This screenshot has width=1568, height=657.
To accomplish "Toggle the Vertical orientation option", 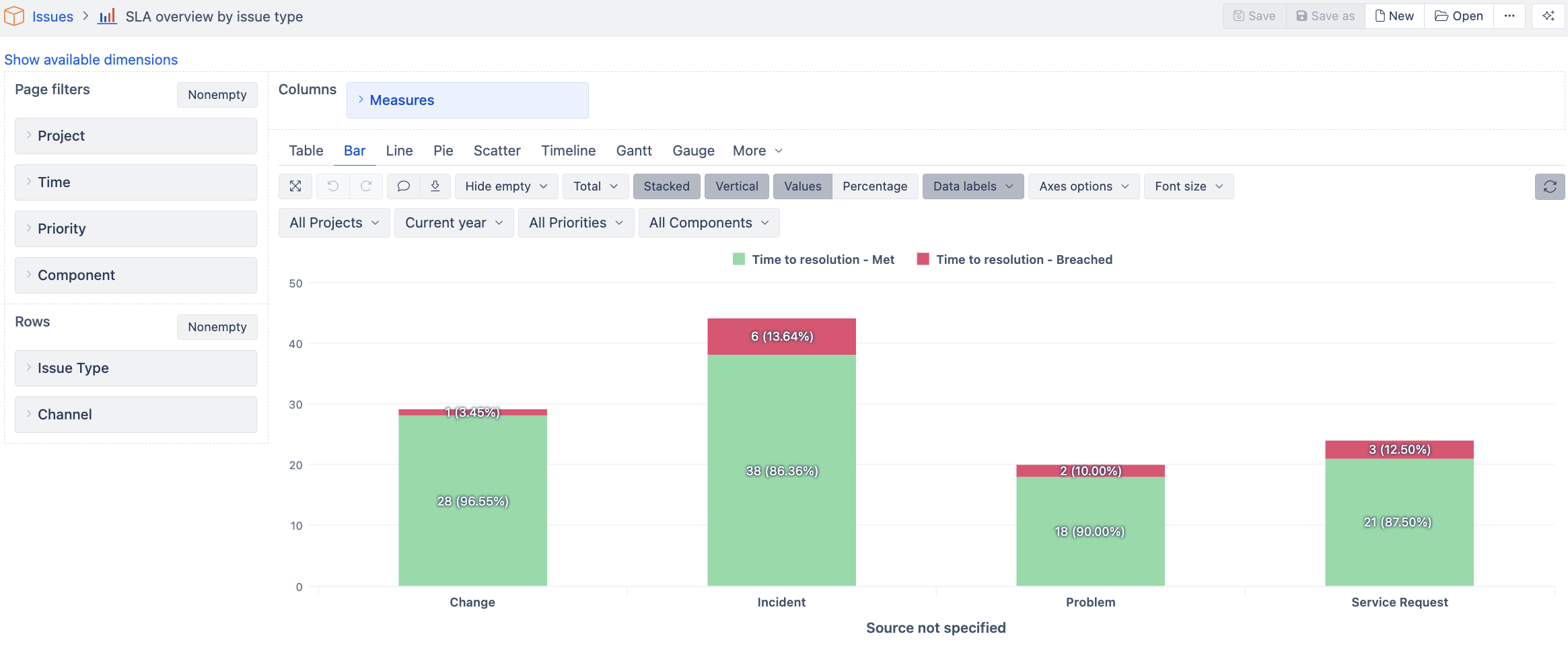I will coord(736,186).
